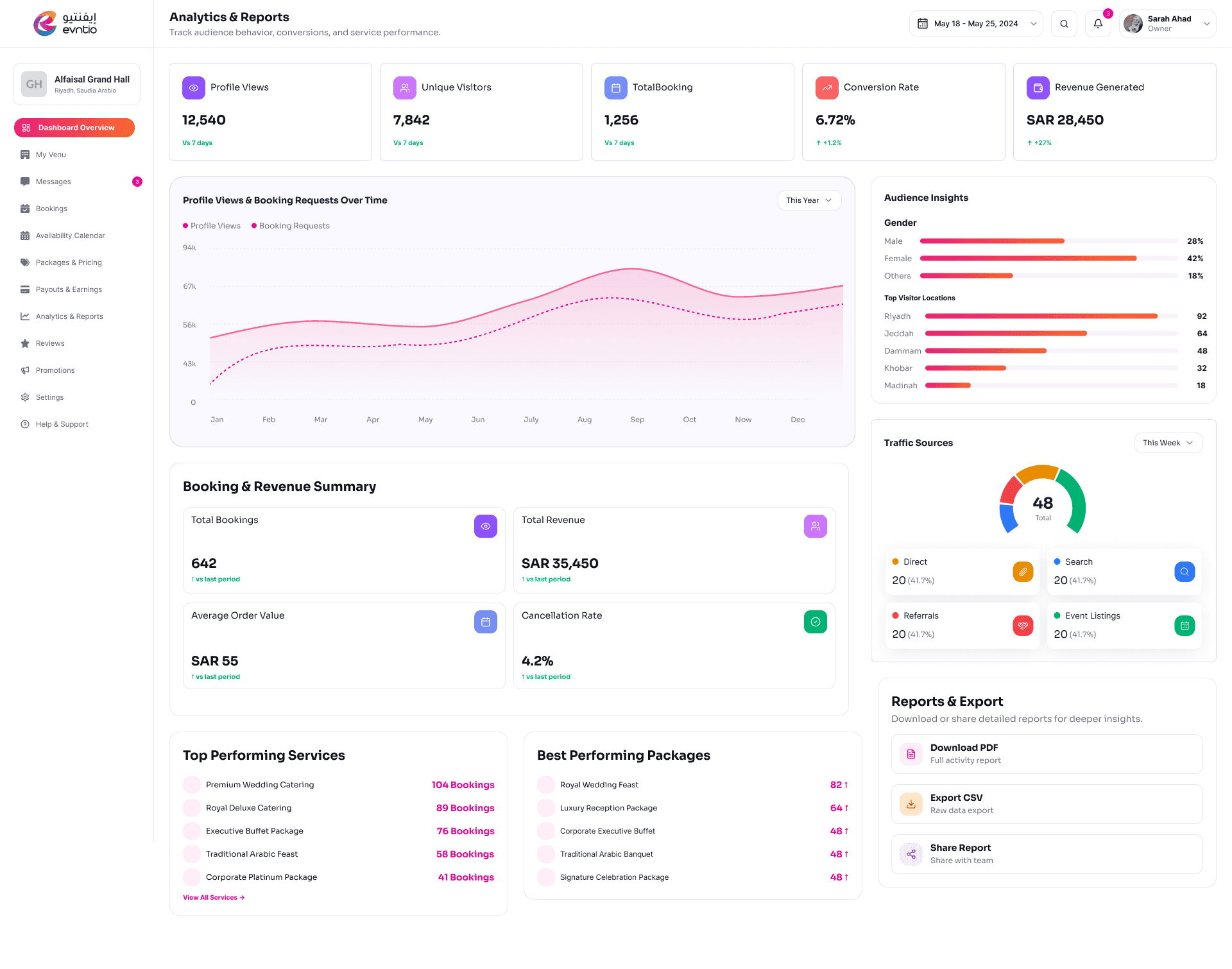The image size is (1232, 969).
Task: Click the Referrals handshake icon
Action: [x=1023, y=625]
